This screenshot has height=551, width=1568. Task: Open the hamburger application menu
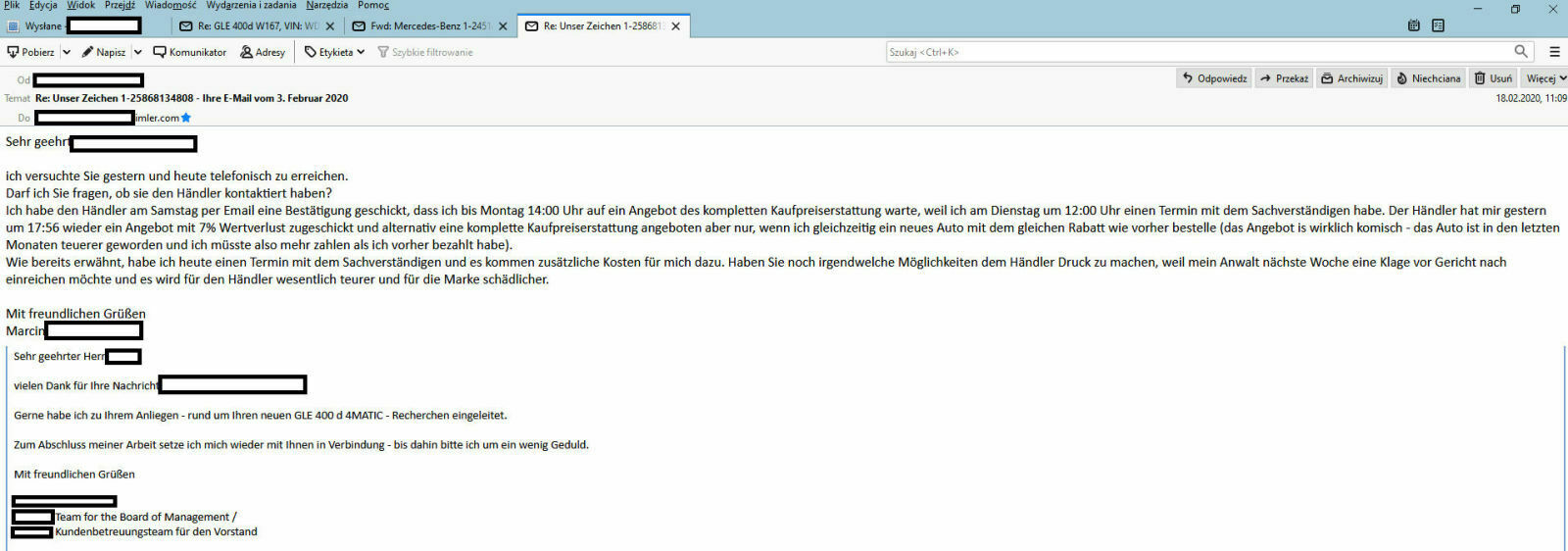point(1554,52)
